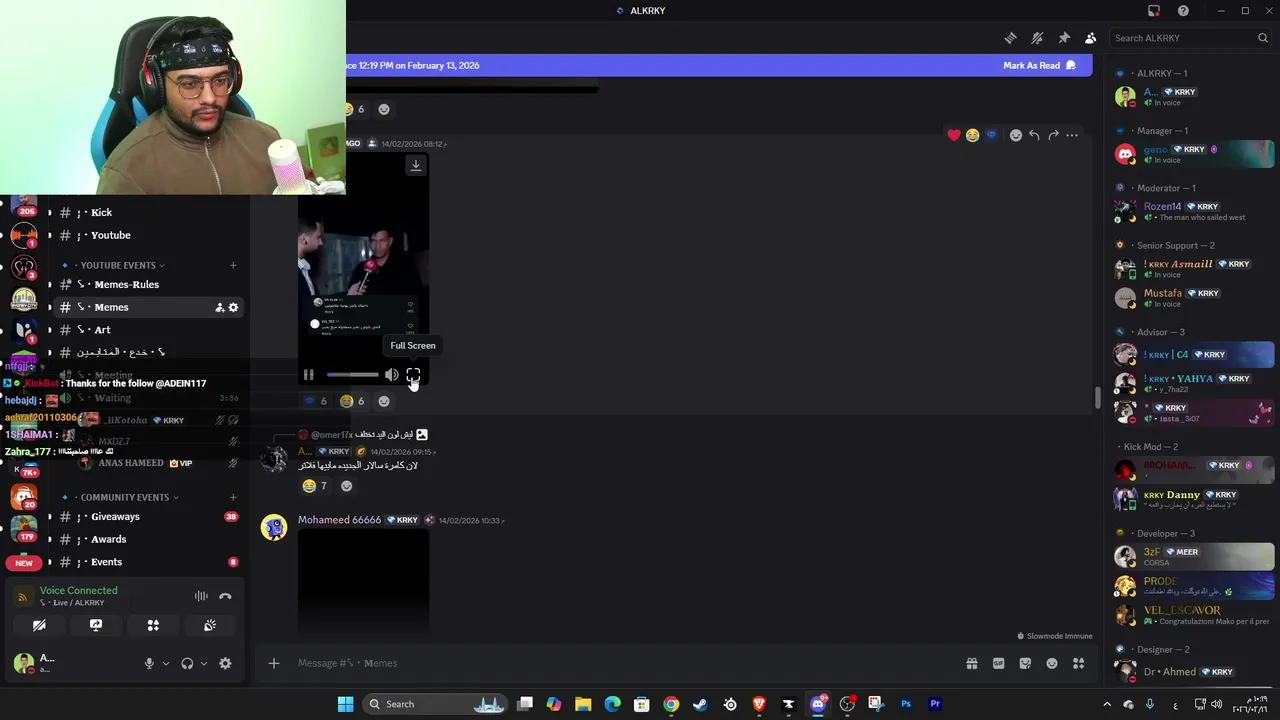Open the emoji picker in message bar
This screenshot has height=720, width=1280.
click(1052, 663)
